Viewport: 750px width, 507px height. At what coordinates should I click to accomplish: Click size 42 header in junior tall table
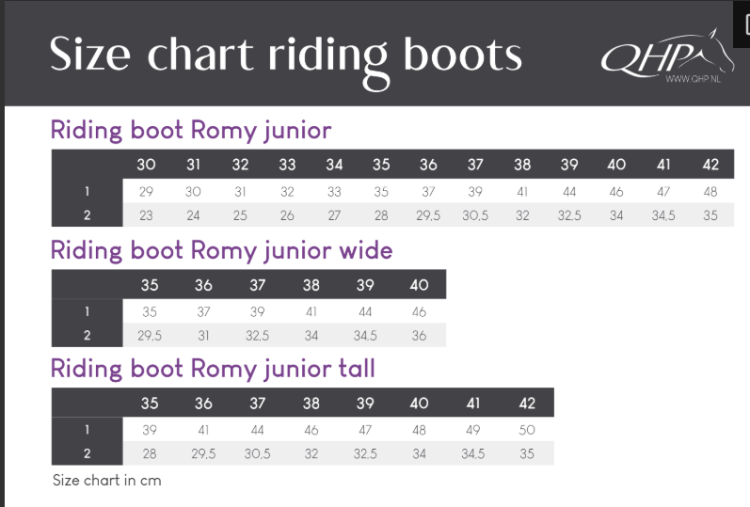pyautogui.click(x=527, y=403)
